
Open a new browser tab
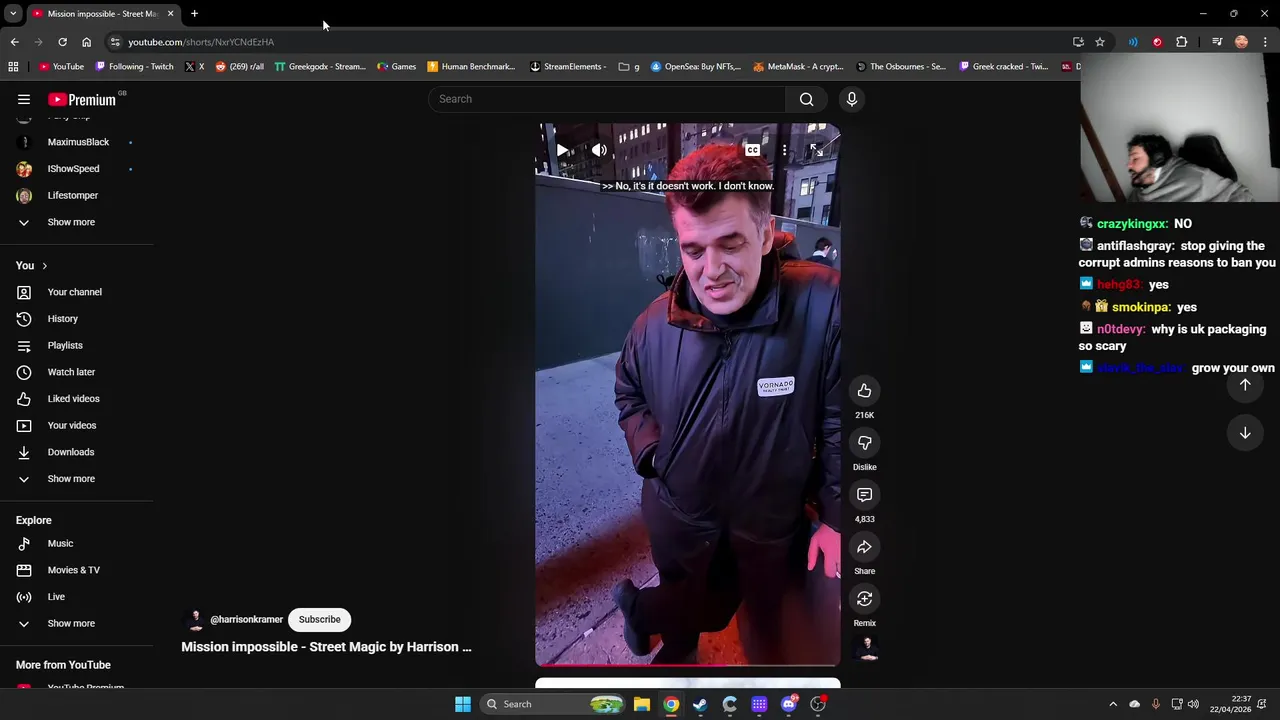point(194,14)
